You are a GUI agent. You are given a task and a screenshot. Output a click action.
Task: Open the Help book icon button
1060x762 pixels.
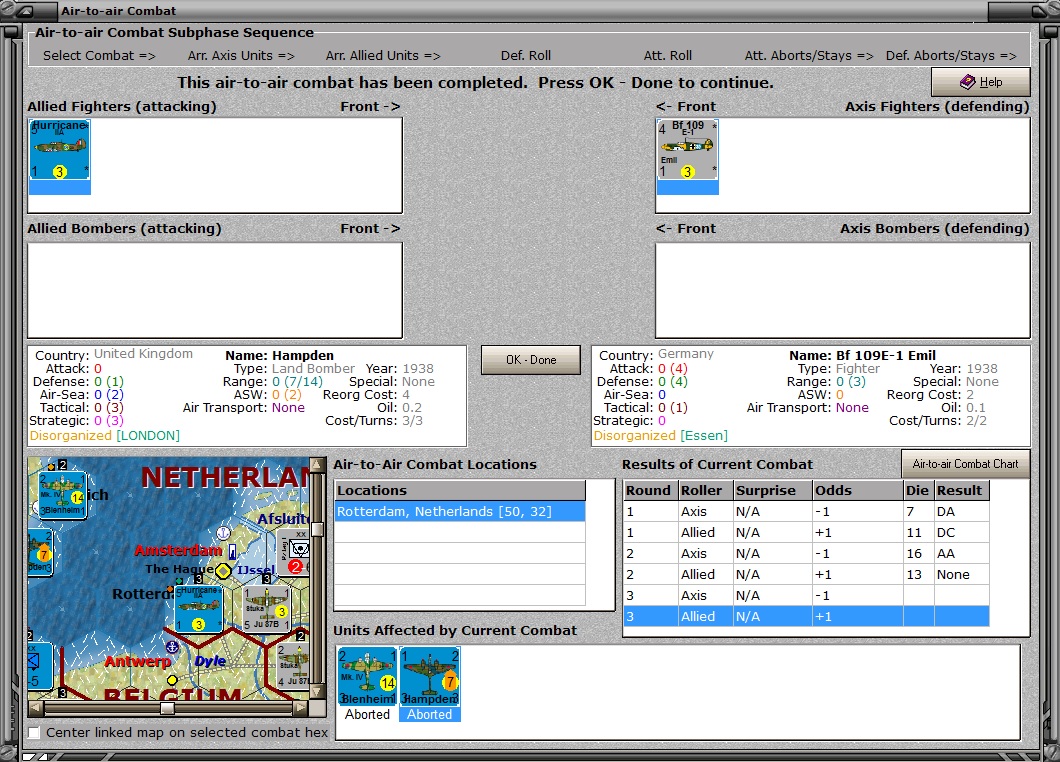click(x=980, y=82)
